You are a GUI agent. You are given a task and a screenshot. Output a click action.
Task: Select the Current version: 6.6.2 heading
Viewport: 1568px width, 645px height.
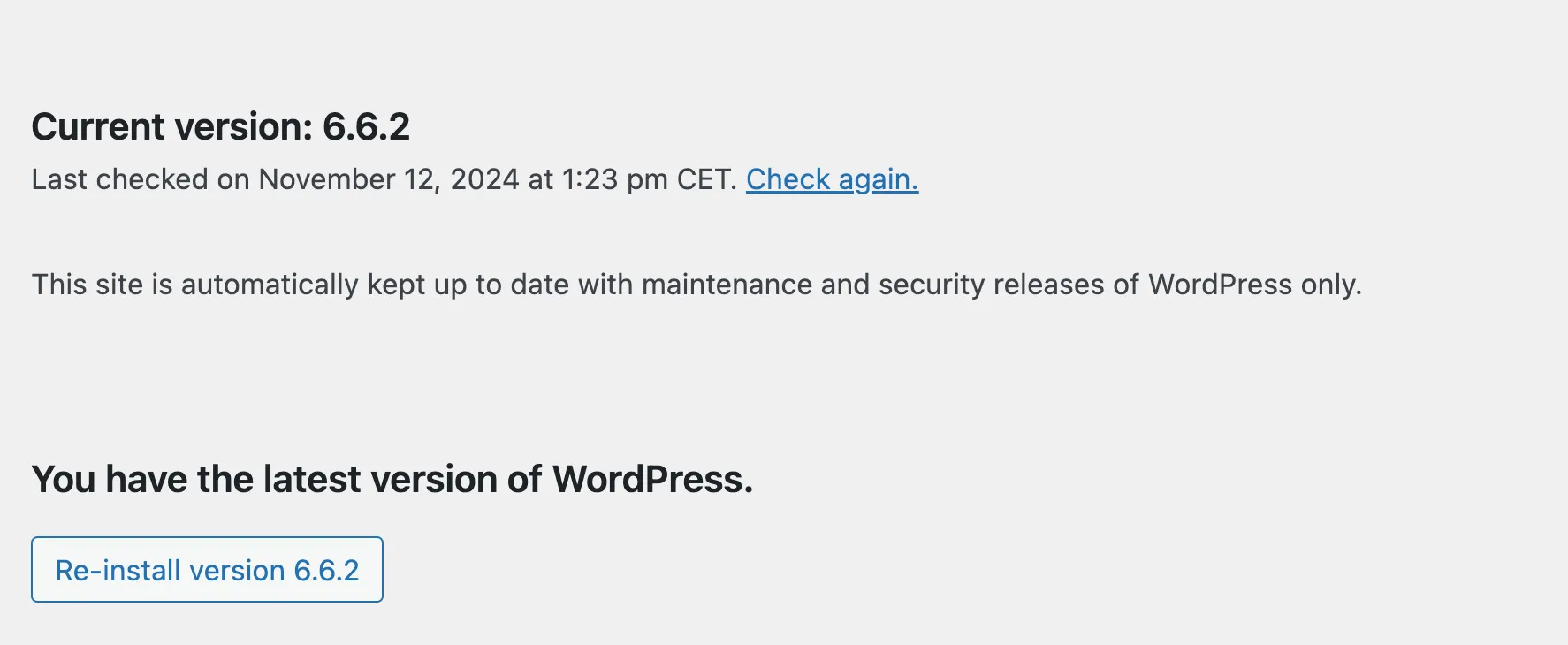pyautogui.click(x=221, y=127)
